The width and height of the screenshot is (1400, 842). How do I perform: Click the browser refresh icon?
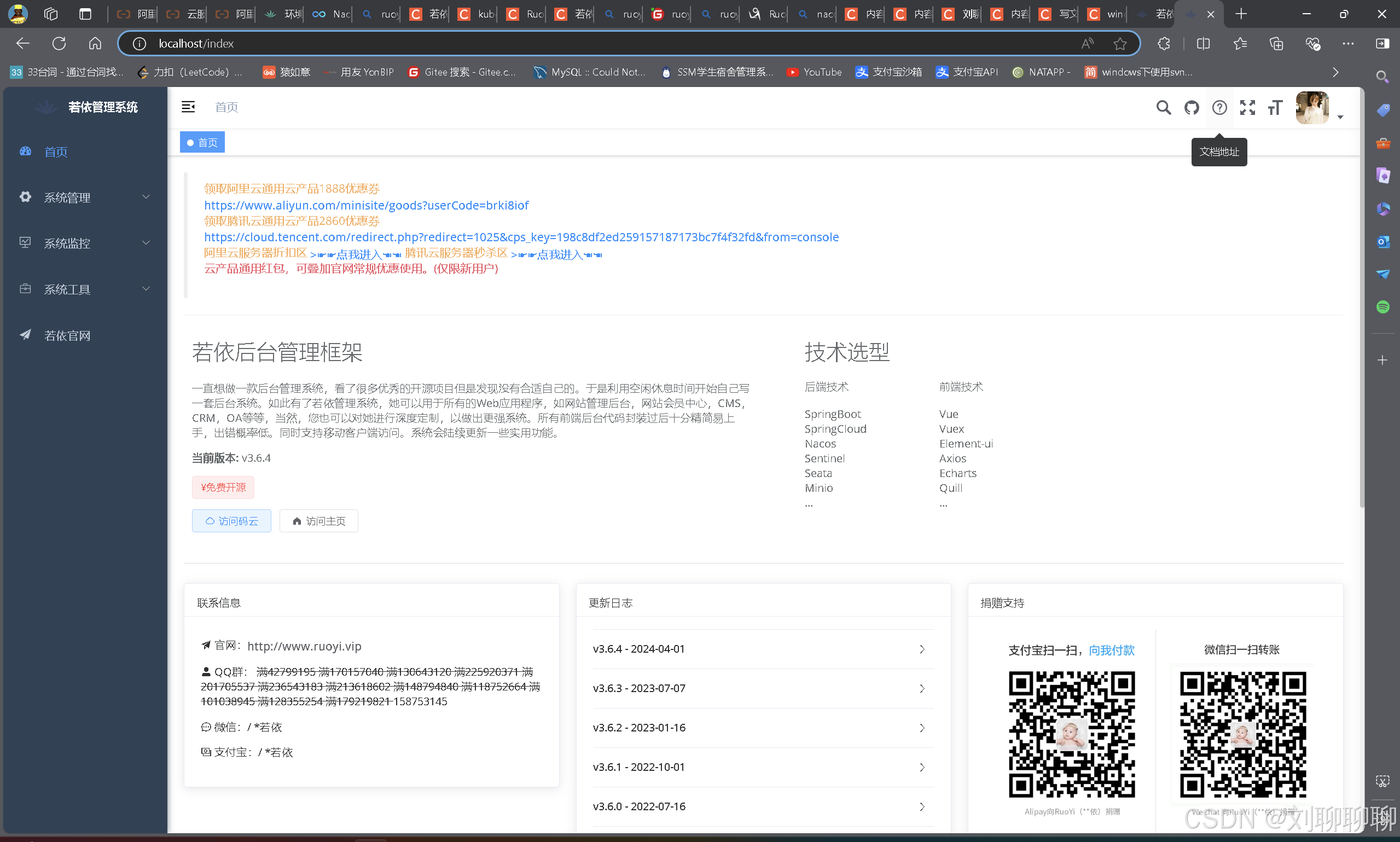59,44
